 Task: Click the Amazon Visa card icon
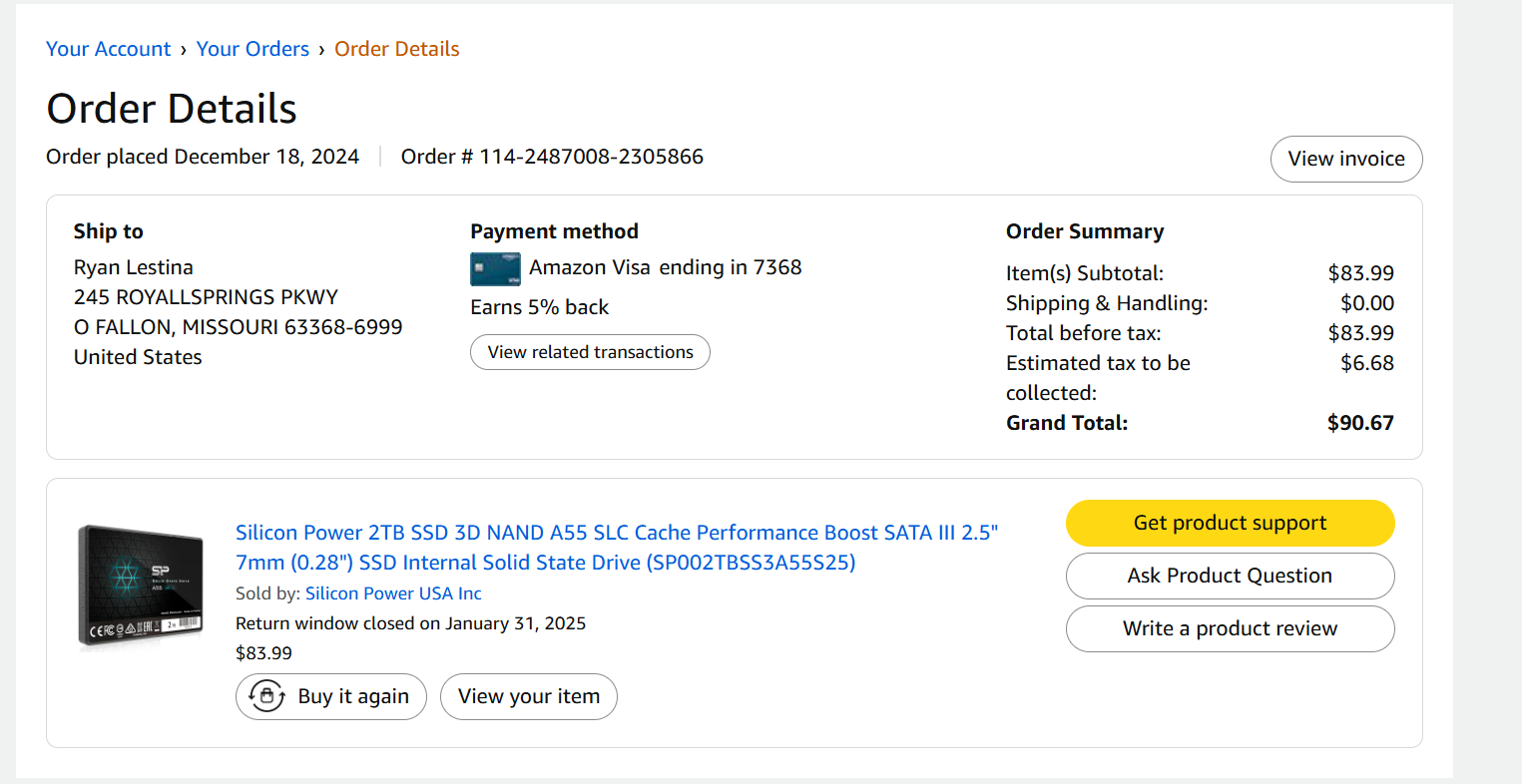tap(495, 268)
